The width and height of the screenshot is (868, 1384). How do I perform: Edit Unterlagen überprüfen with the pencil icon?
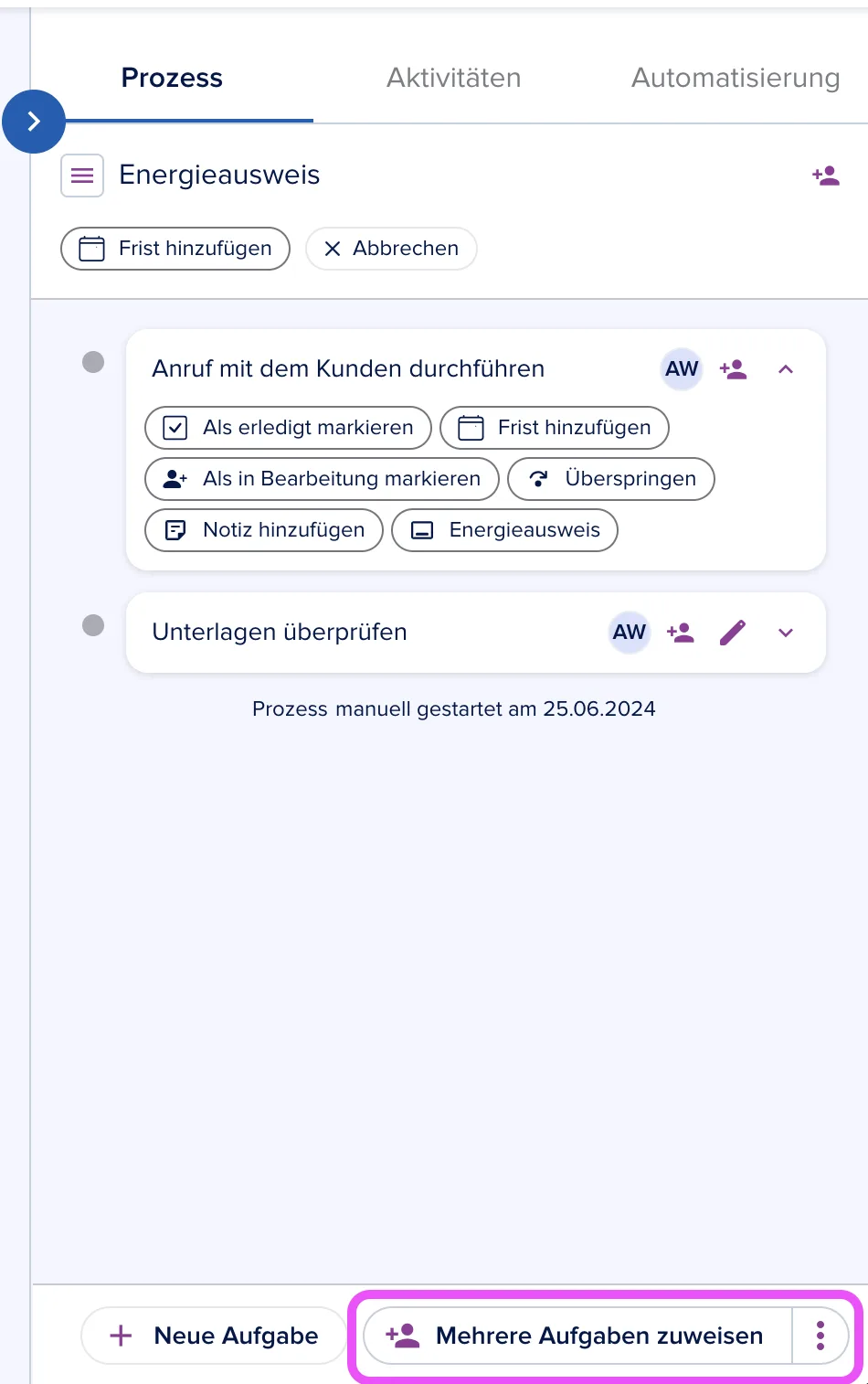click(733, 633)
